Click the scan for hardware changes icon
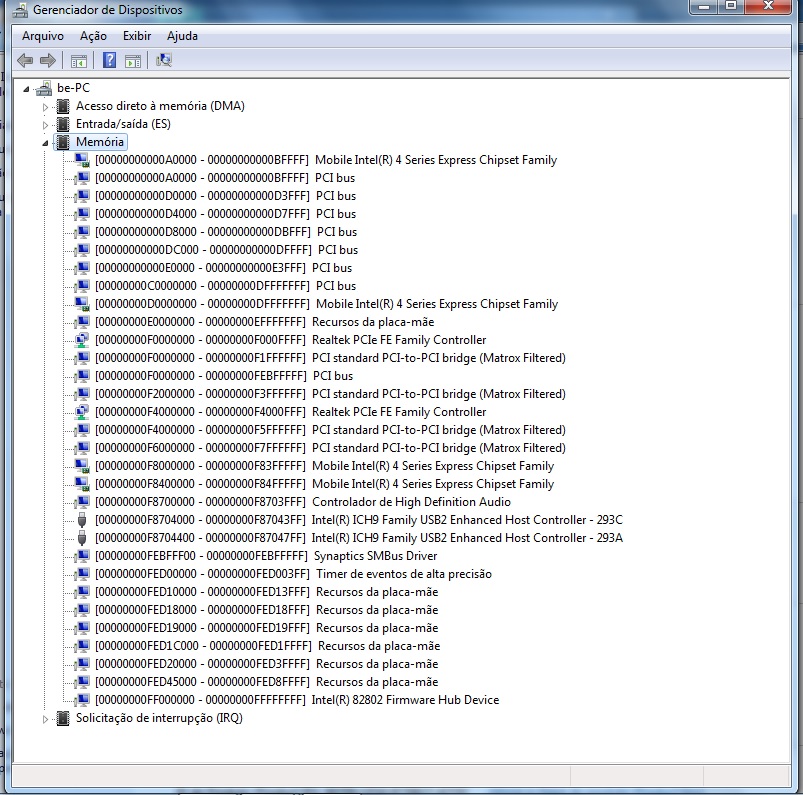Viewport: 803px width, 795px height. (164, 60)
